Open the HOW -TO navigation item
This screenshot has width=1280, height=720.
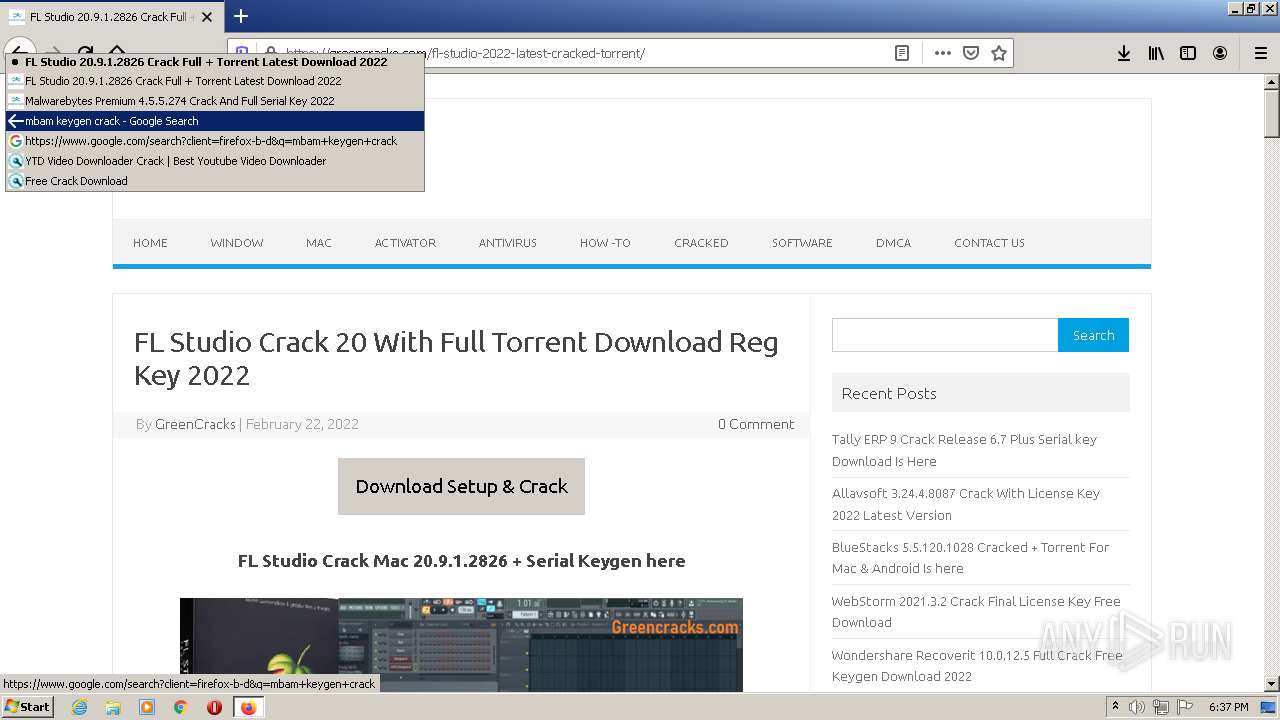tap(605, 243)
